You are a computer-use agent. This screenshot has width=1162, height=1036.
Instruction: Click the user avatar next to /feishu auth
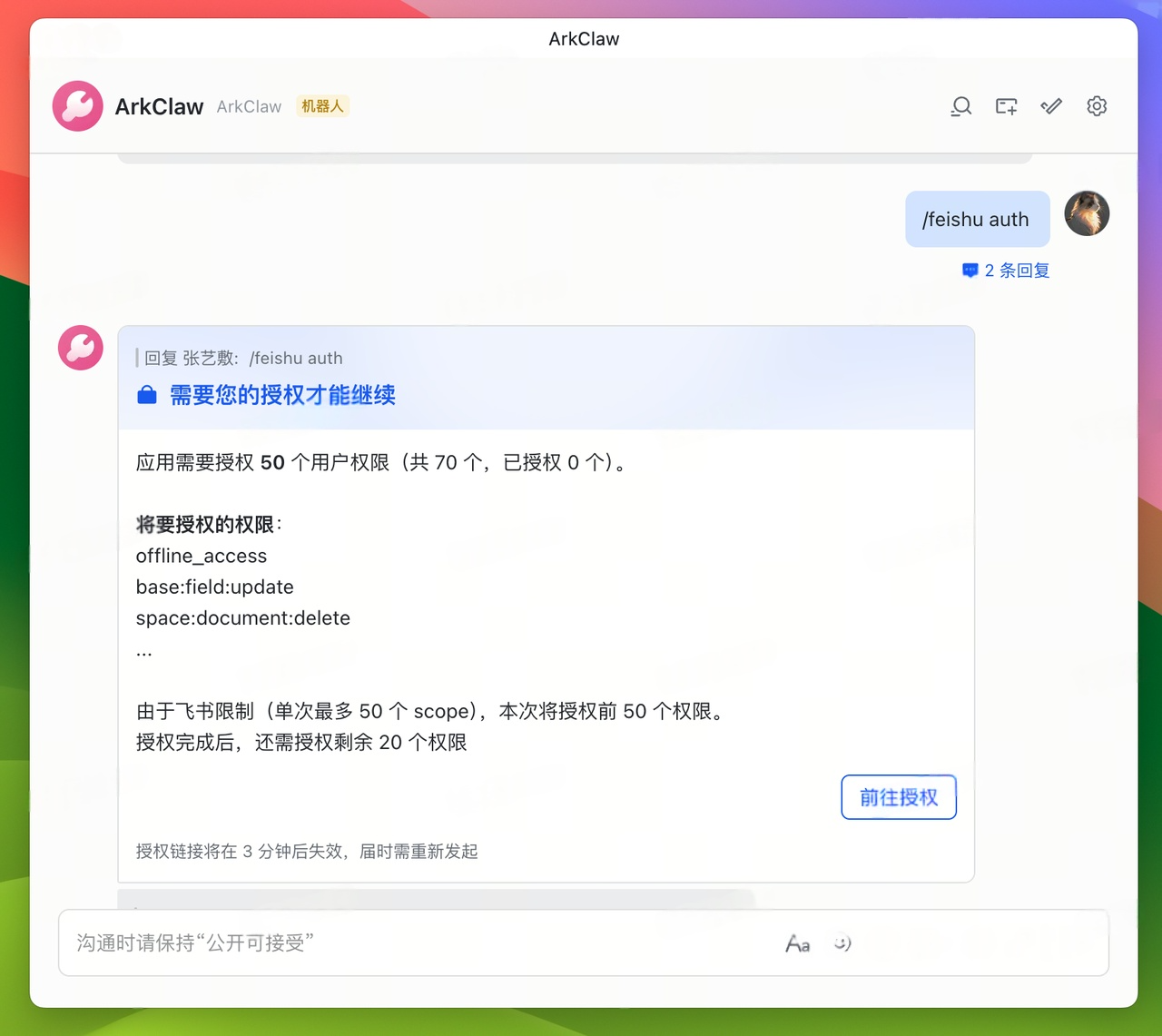(x=1087, y=213)
